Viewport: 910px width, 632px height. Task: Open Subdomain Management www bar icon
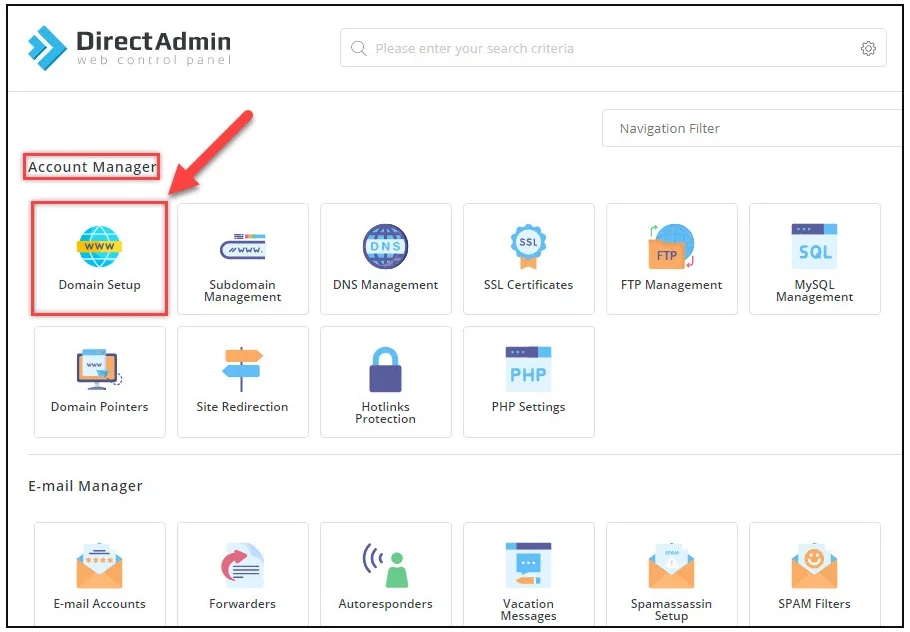(243, 247)
